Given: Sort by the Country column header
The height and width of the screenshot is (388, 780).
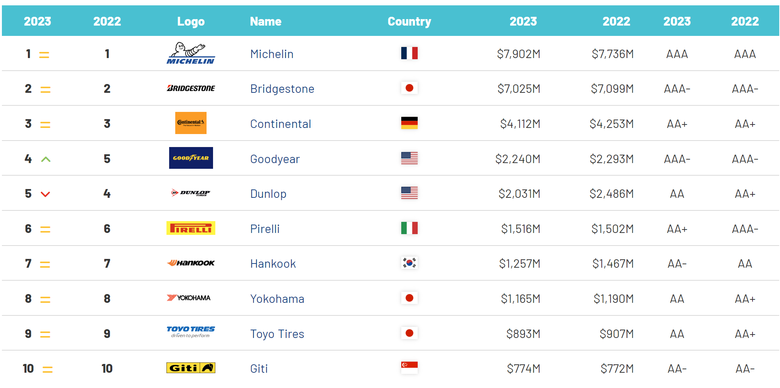Looking at the screenshot, I should click(409, 21).
